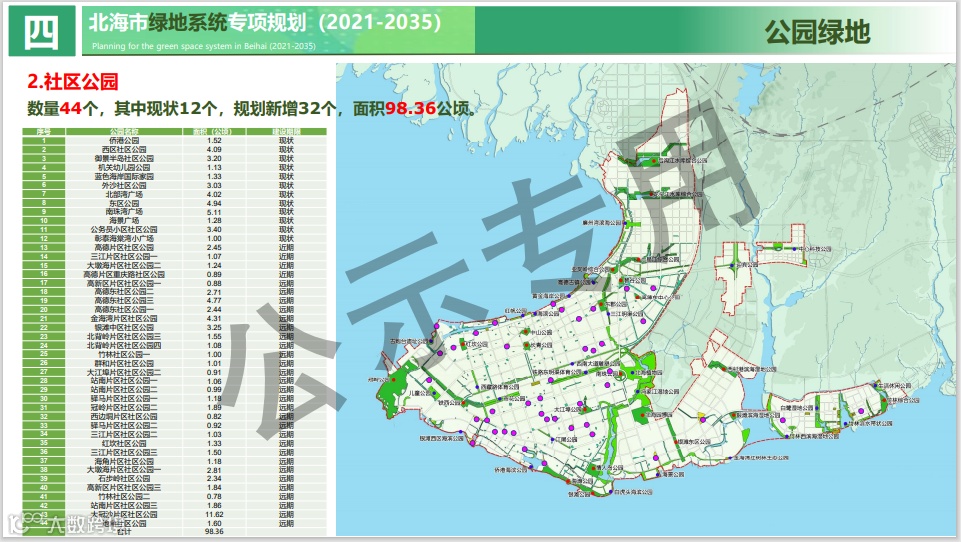
Task: Select table row '高德片区重庆路社区公园'
Action: 175,274
